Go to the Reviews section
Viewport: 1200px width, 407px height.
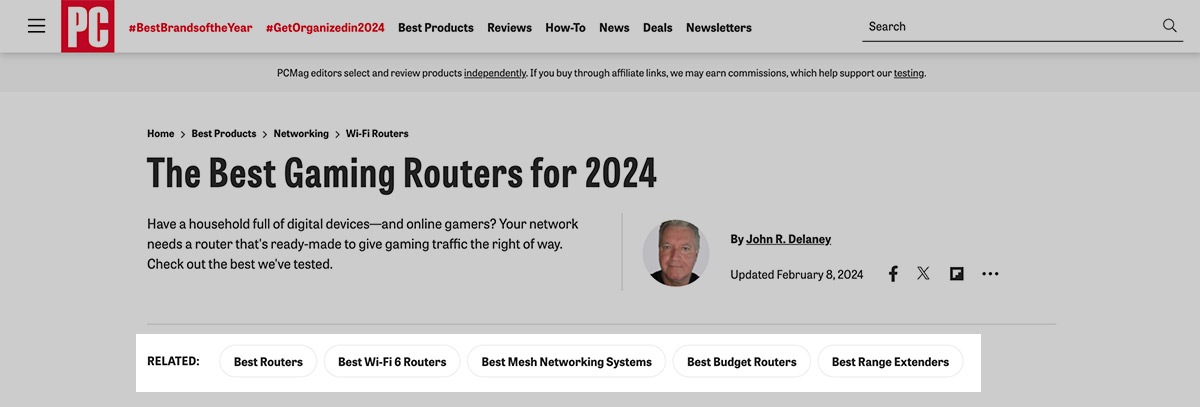509,28
